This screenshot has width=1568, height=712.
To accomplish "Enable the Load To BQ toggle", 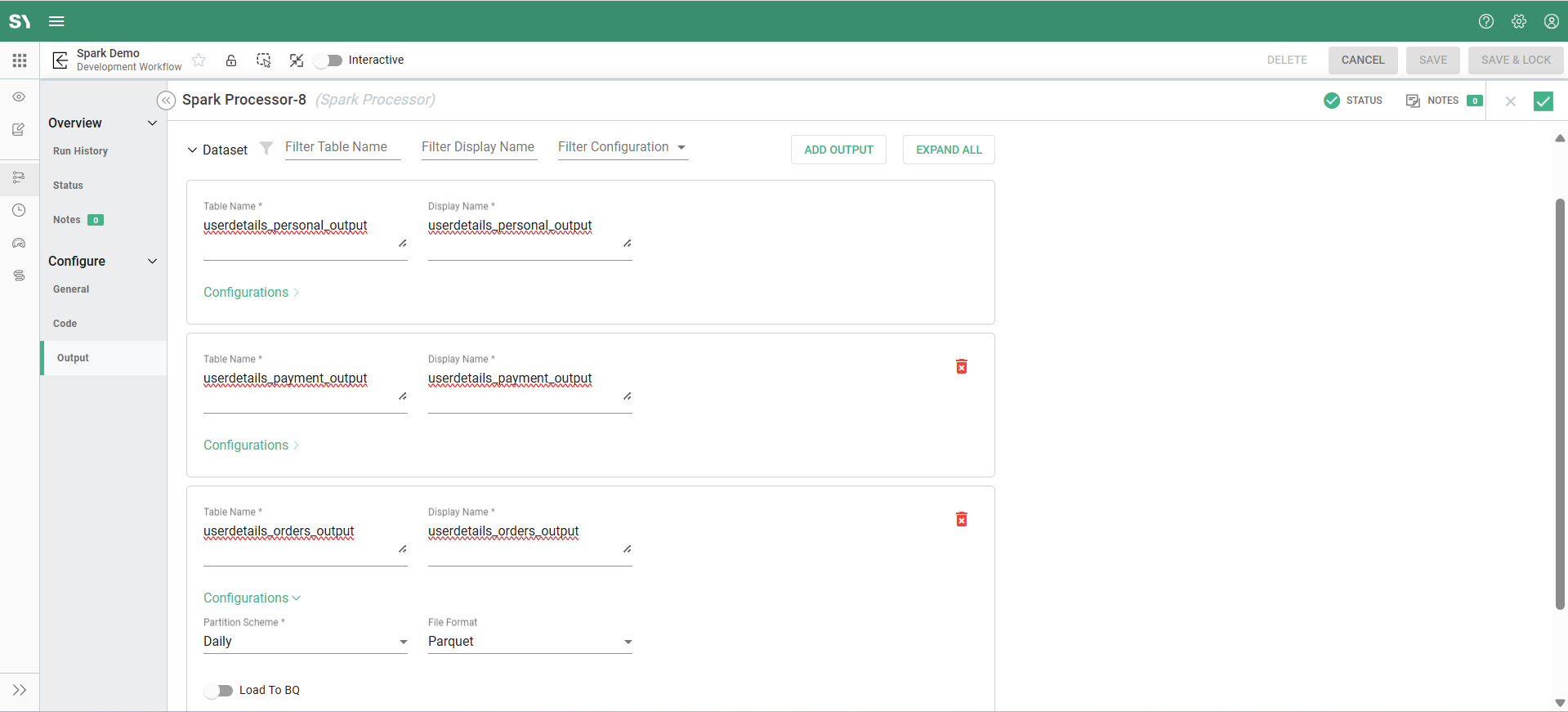I will pos(219,691).
